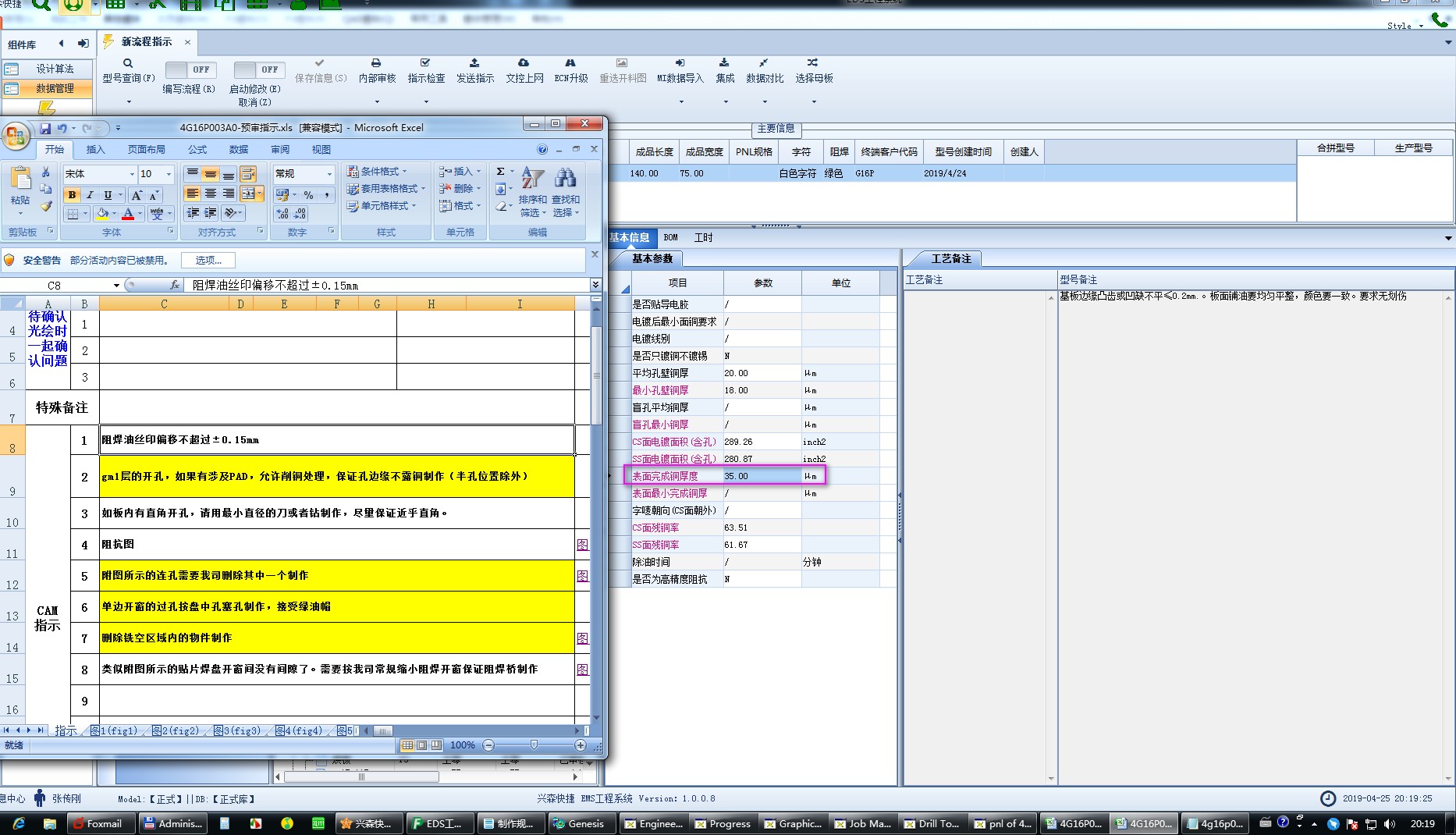
Task: Click 数据对比 compare icon
Action: pyautogui.click(x=764, y=62)
